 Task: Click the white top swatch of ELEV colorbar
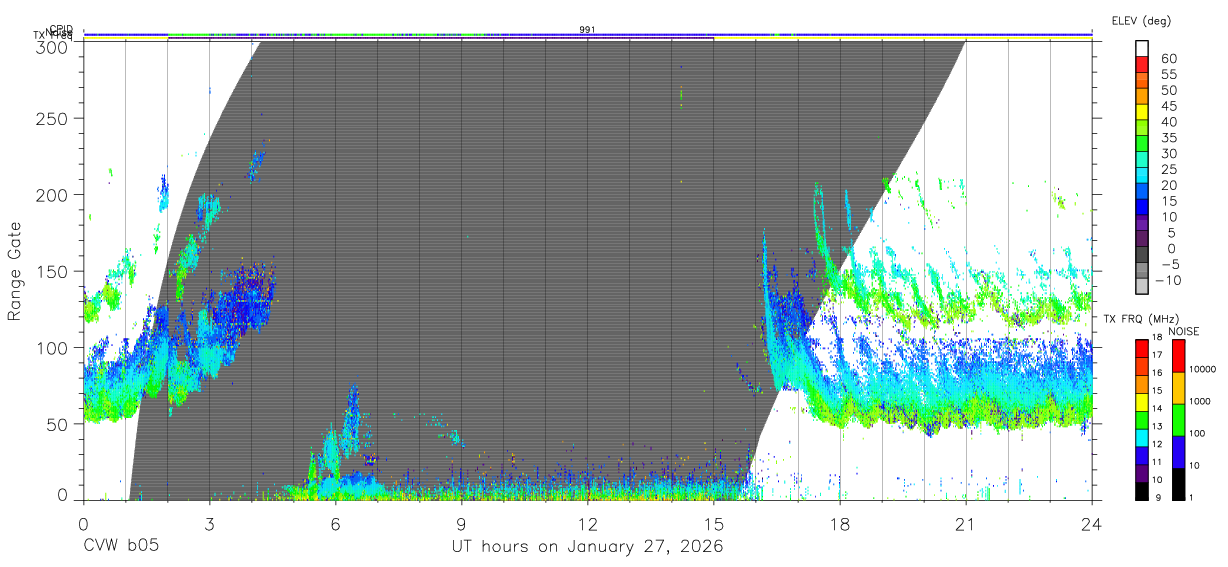pos(1142,49)
